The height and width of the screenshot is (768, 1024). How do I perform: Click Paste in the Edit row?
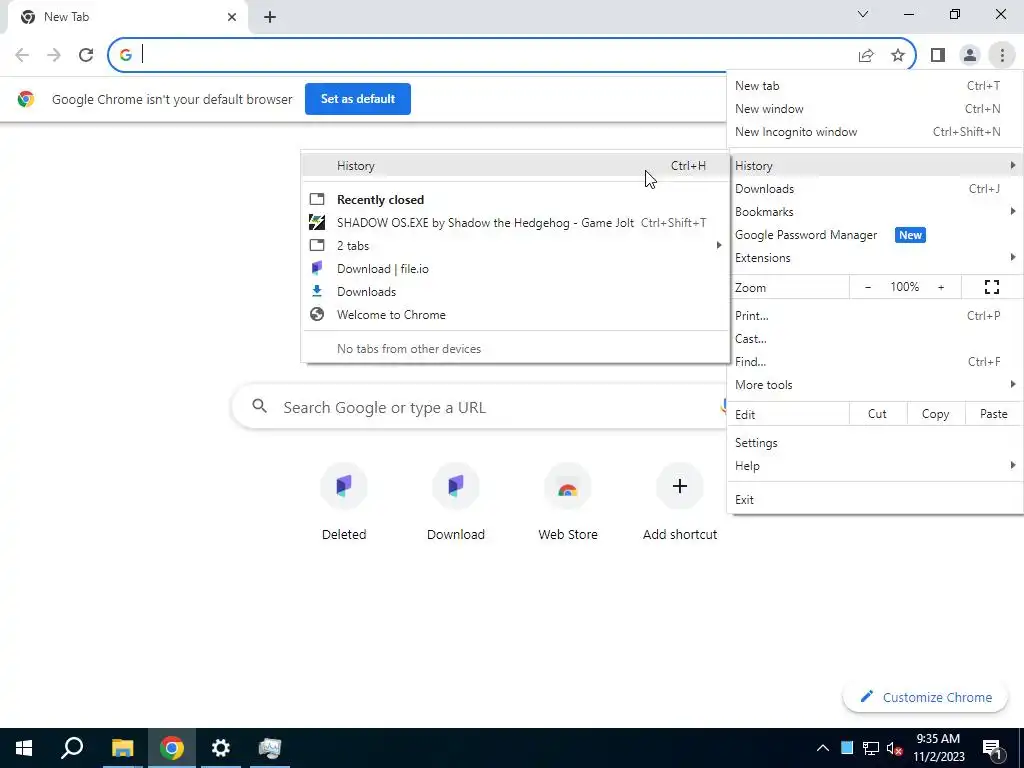coord(993,414)
